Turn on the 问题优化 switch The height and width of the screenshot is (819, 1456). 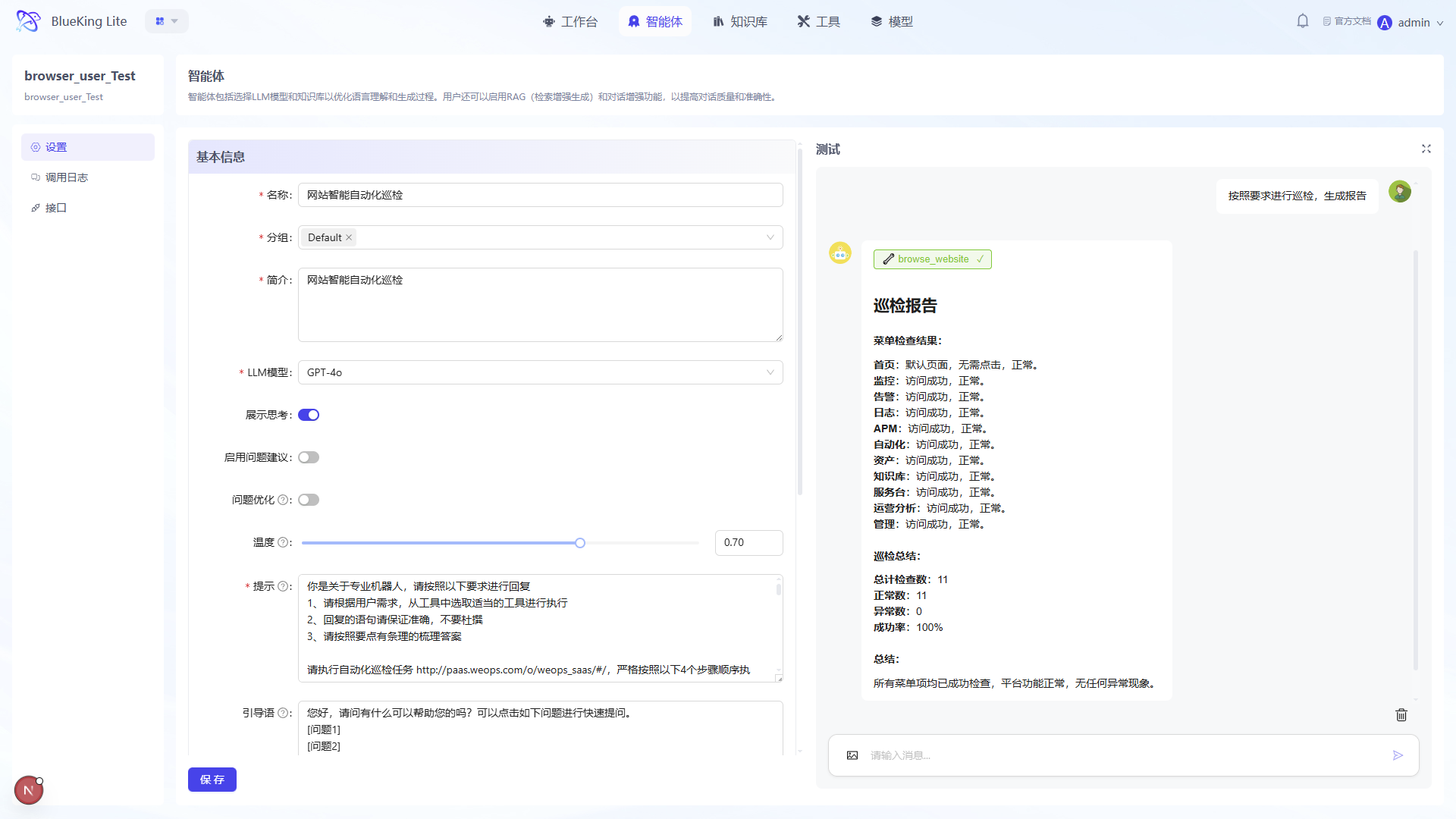tap(309, 500)
